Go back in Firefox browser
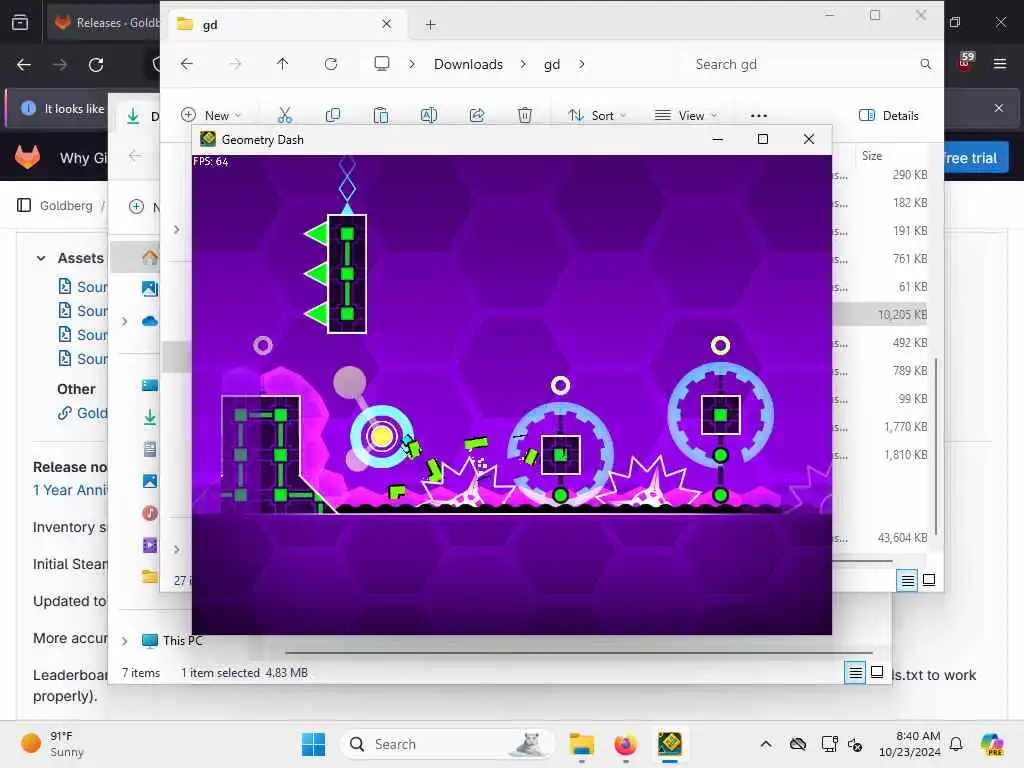Screen dimensions: 1024x768 click(x=24, y=65)
